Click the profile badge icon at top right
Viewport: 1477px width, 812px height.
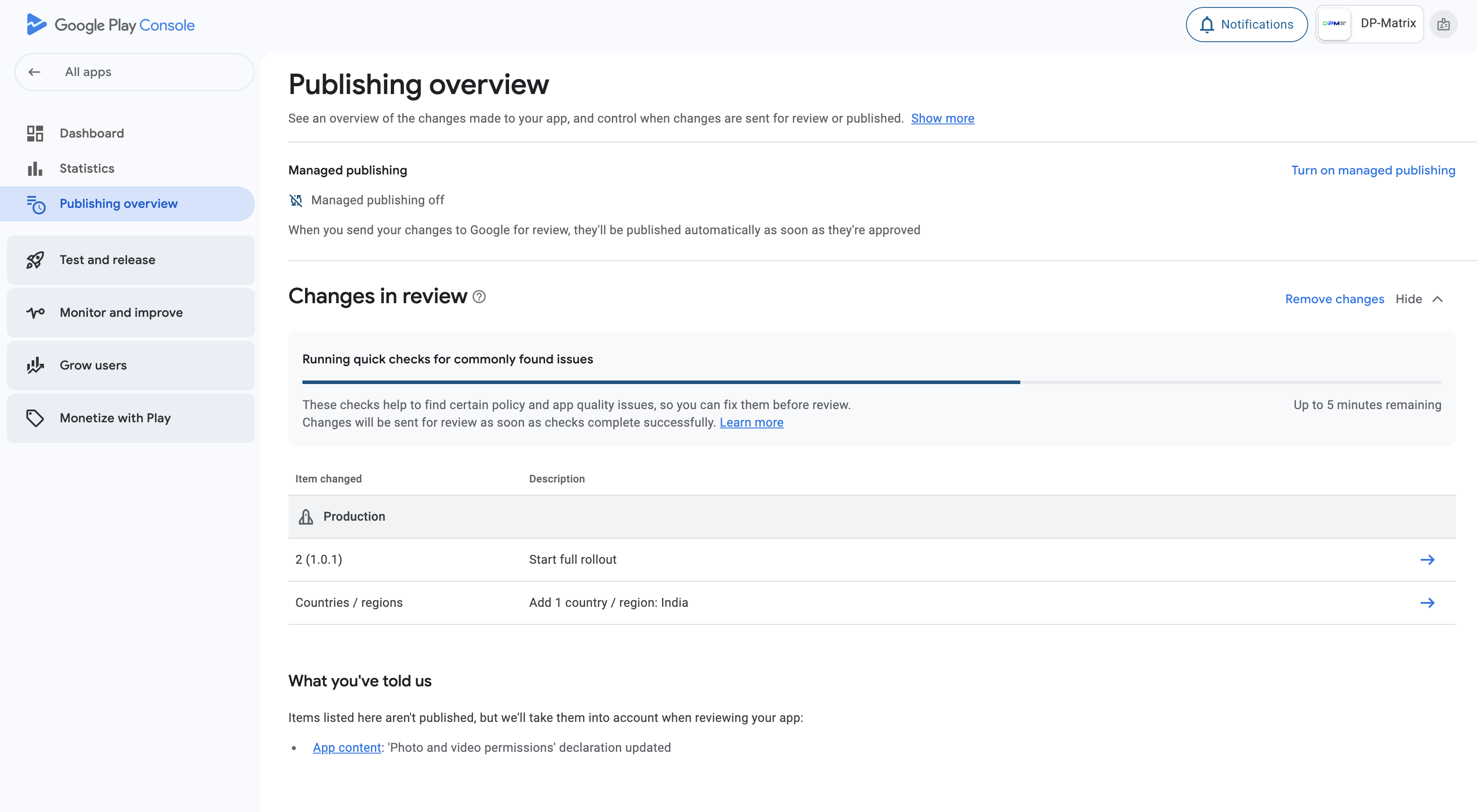pos(1443,25)
